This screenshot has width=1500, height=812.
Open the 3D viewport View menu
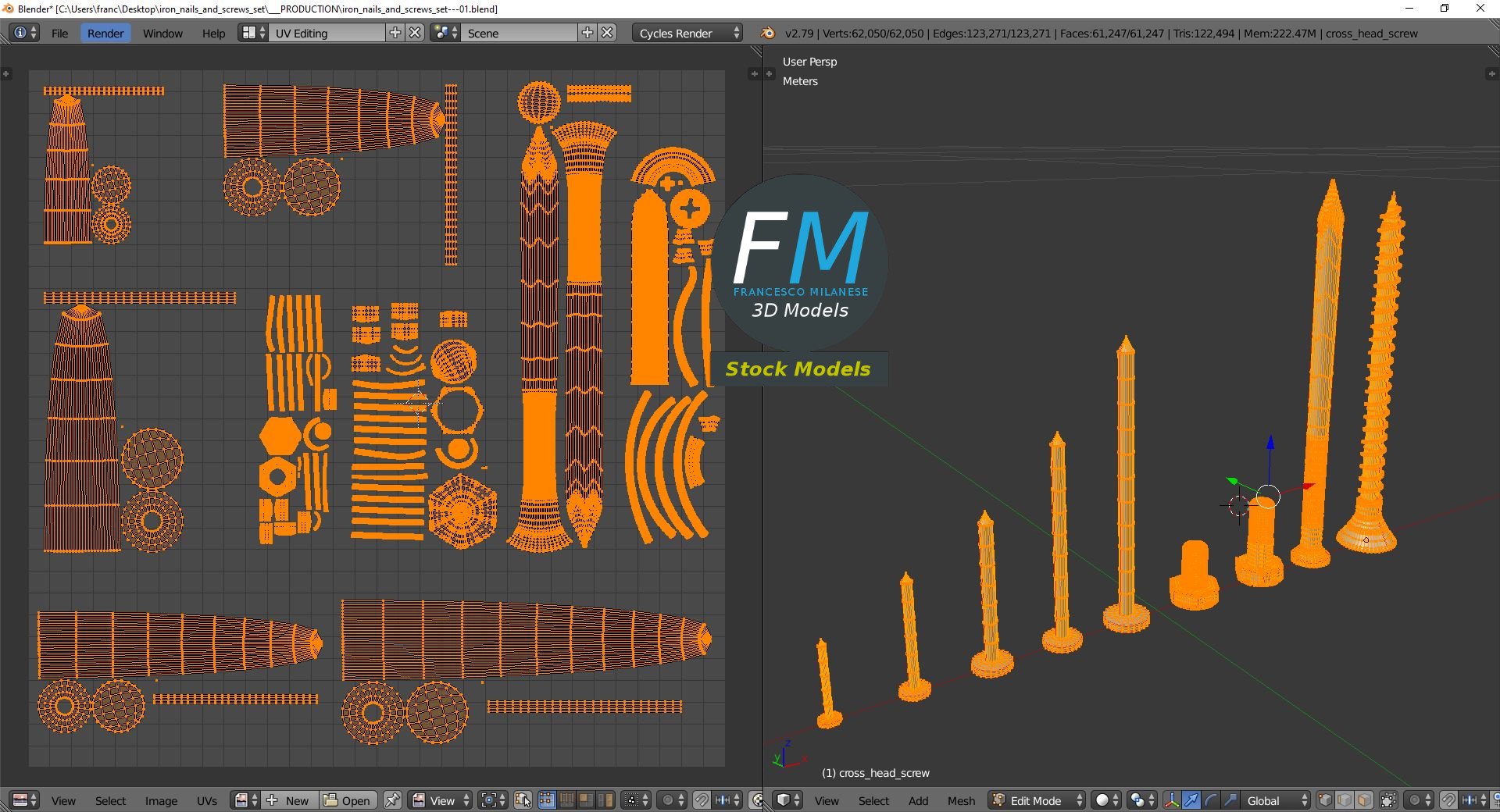[827, 800]
